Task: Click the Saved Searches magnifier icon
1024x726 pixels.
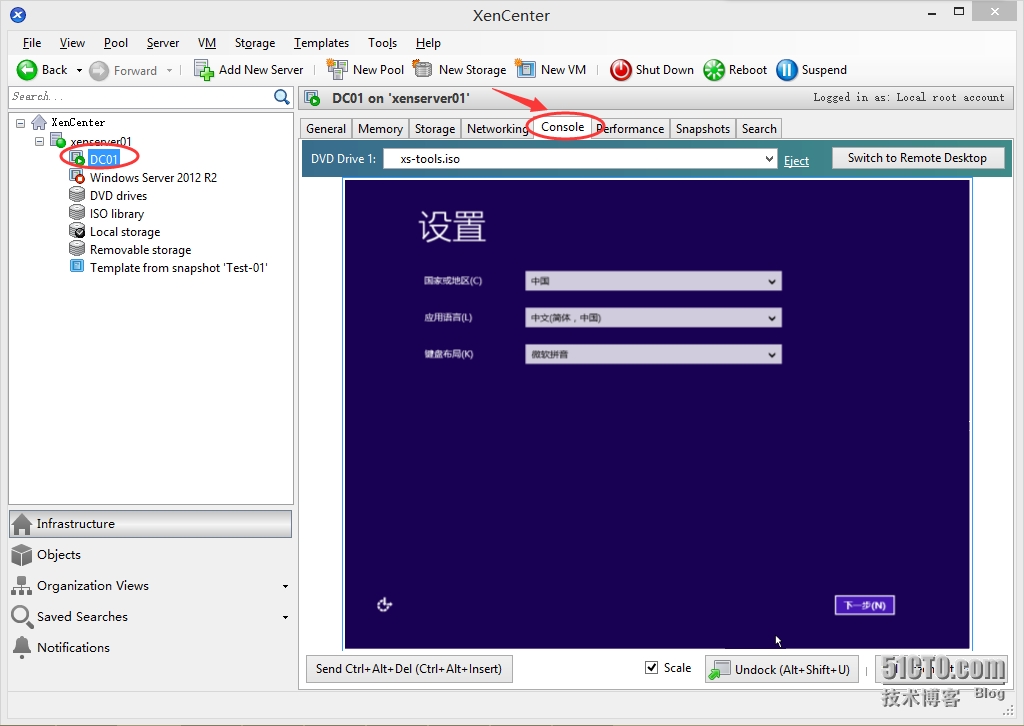Action: tap(22, 616)
